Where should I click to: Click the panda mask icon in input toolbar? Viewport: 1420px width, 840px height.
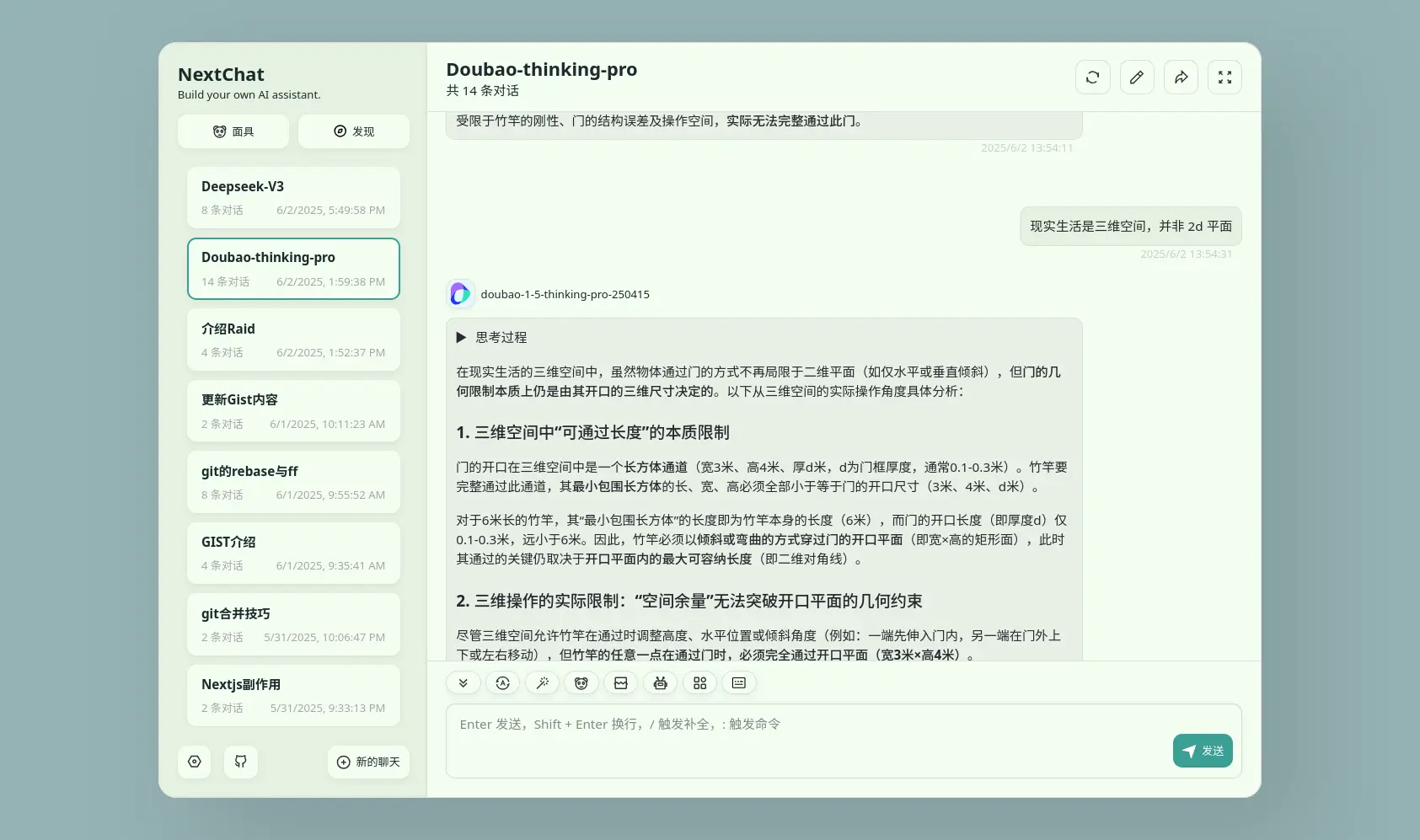[581, 683]
